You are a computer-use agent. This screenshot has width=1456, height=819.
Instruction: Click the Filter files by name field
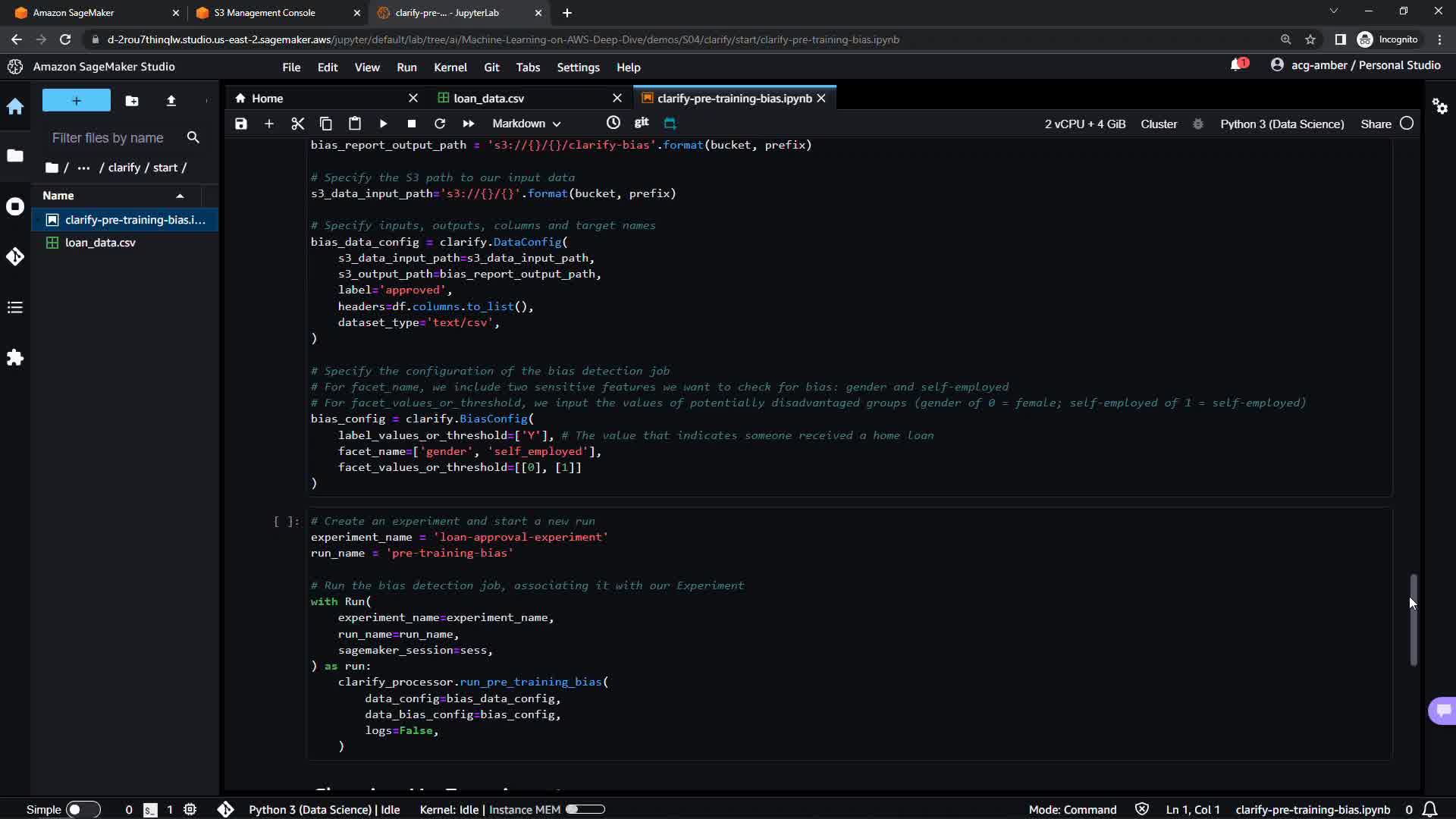click(x=108, y=138)
